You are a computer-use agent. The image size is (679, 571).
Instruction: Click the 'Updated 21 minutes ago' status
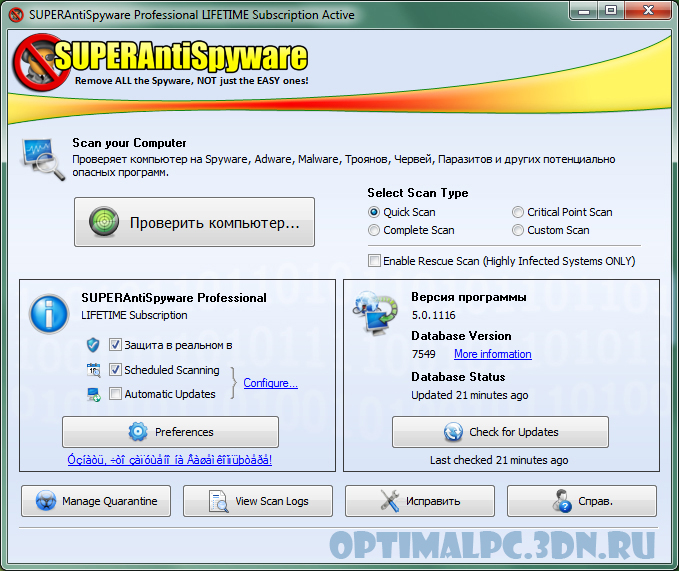click(x=469, y=395)
